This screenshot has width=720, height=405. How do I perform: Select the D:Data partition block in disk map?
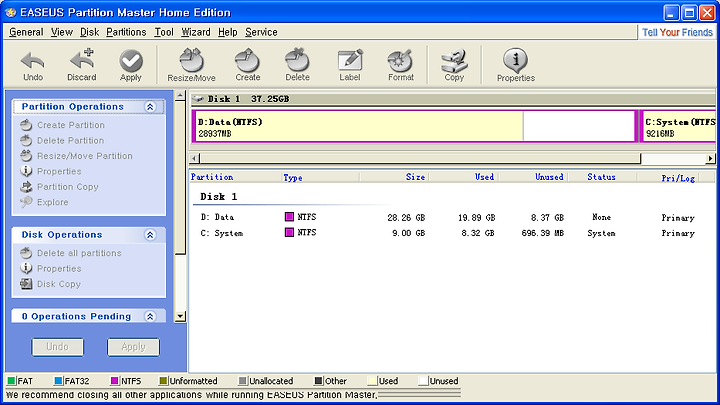pos(415,126)
